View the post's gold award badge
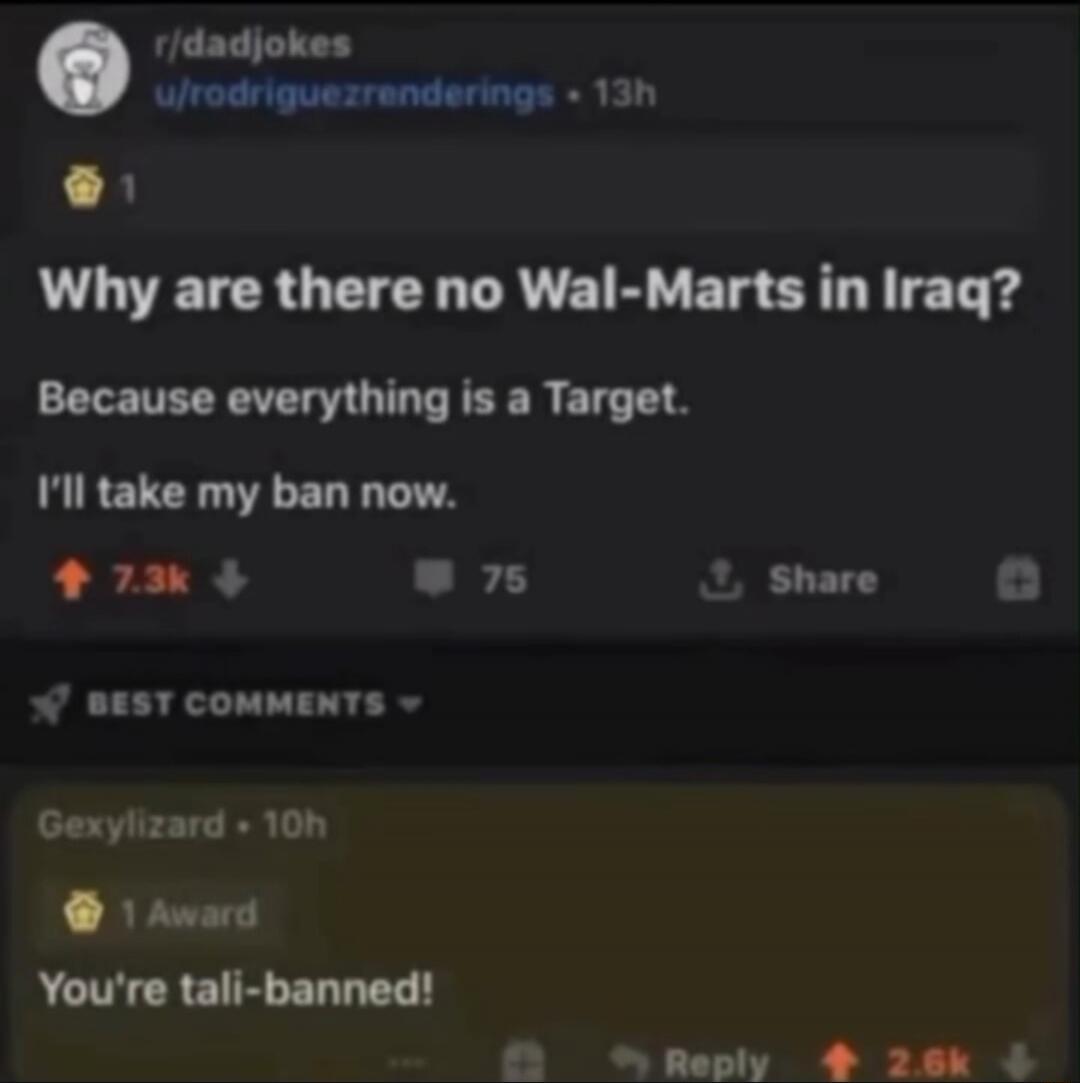 tap(84, 188)
